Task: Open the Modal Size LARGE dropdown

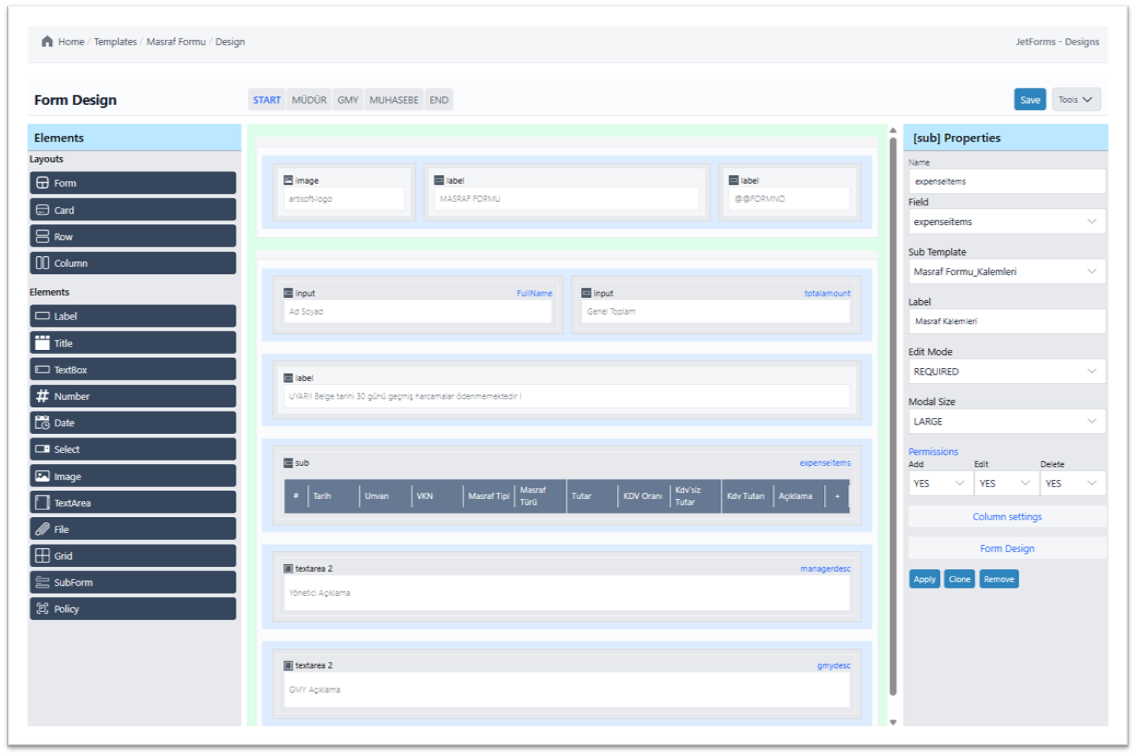Action: point(1006,421)
